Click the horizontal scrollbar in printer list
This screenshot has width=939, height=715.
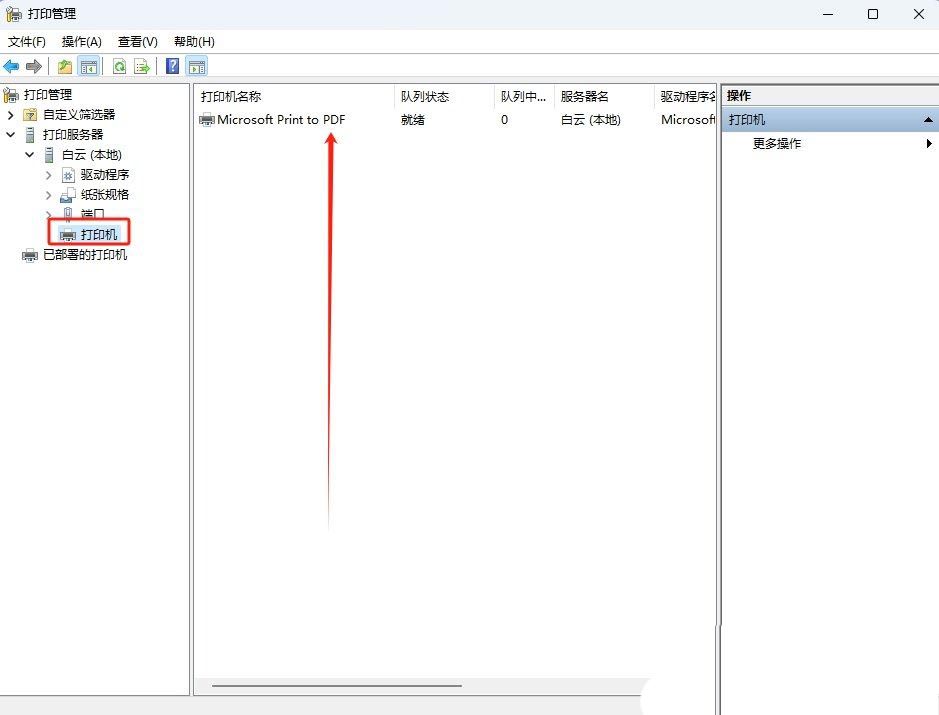pyautogui.click(x=336, y=686)
